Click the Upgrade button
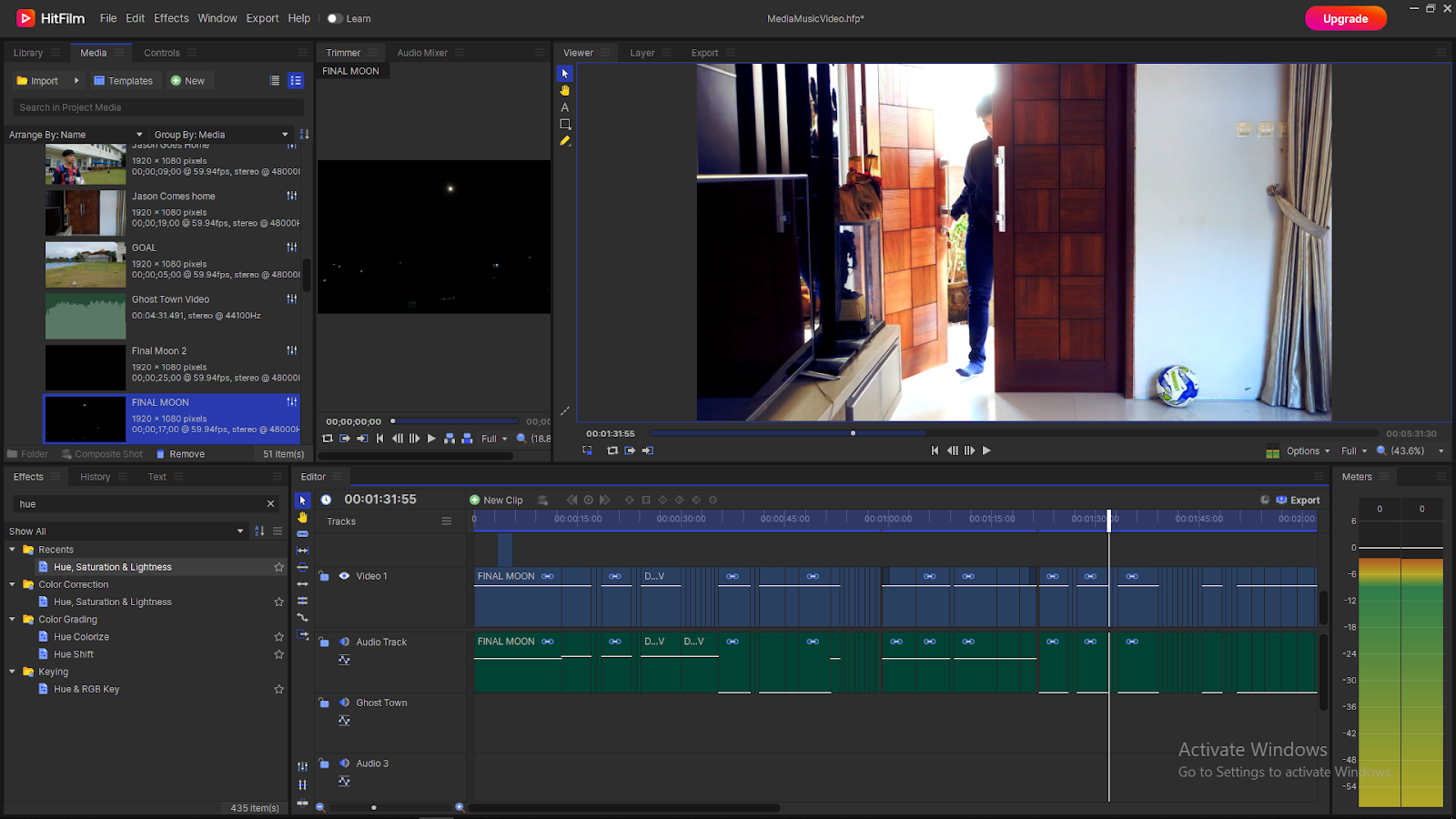 (1345, 18)
